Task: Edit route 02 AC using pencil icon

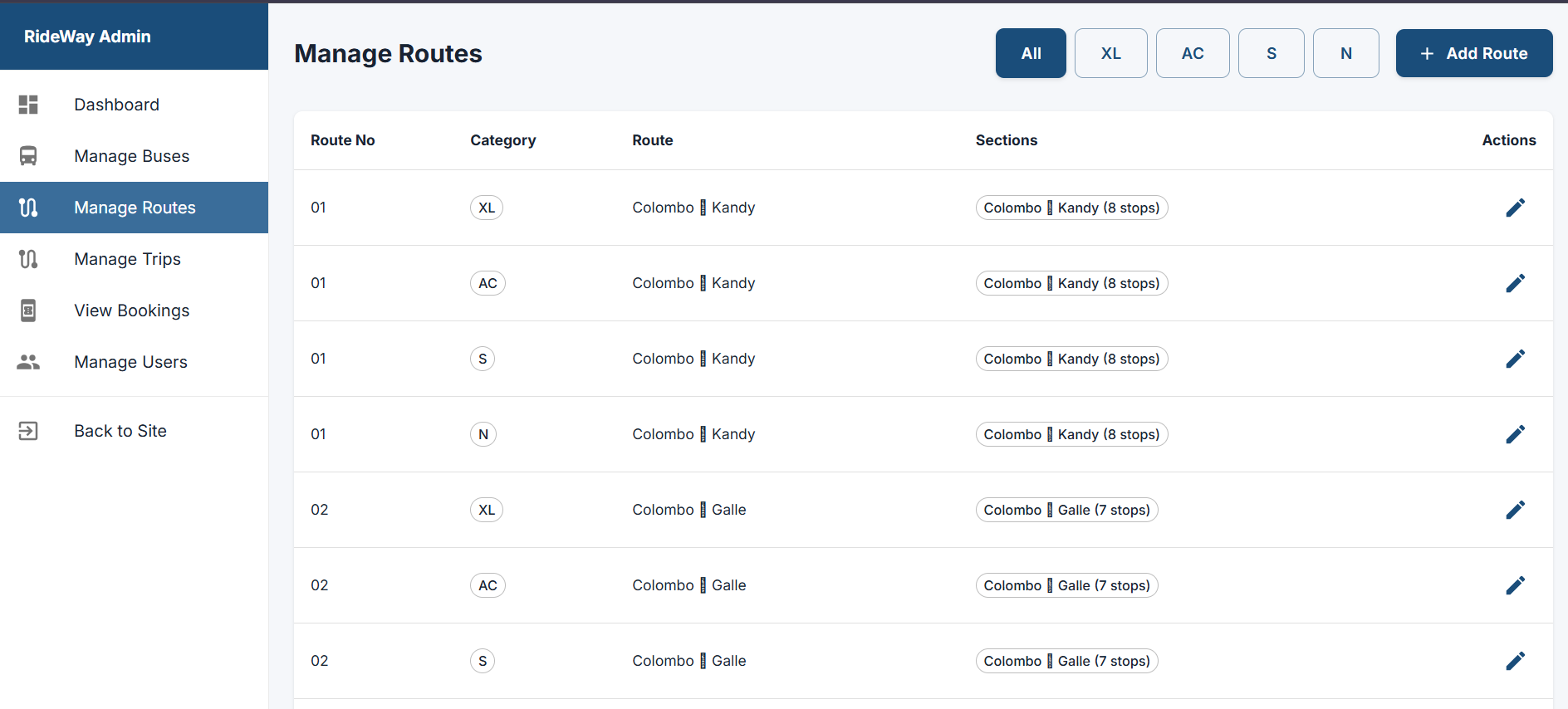Action: pyautogui.click(x=1516, y=585)
